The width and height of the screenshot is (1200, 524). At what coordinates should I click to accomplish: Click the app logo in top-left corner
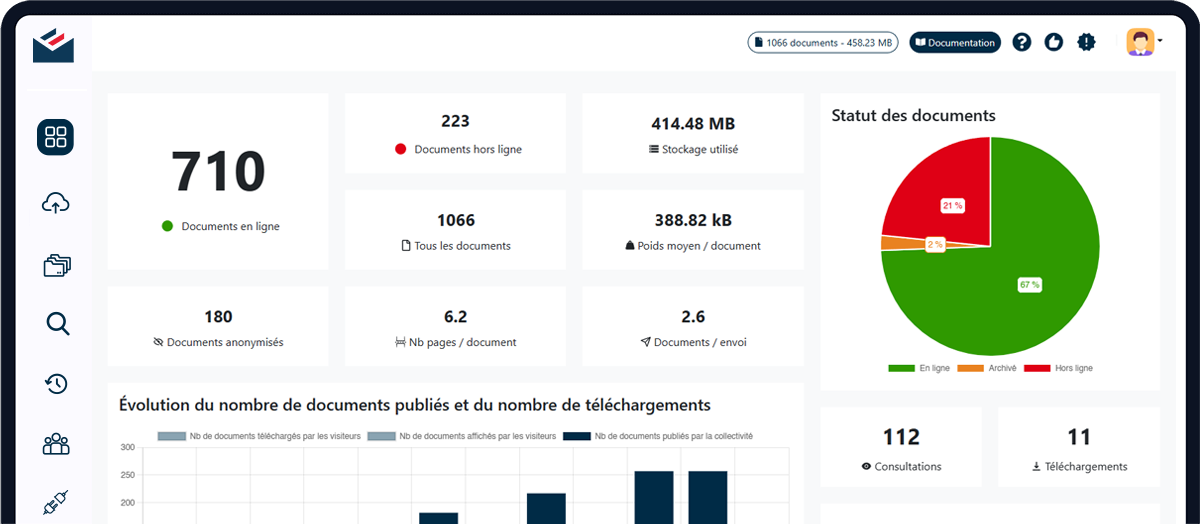pyautogui.click(x=53, y=45)
